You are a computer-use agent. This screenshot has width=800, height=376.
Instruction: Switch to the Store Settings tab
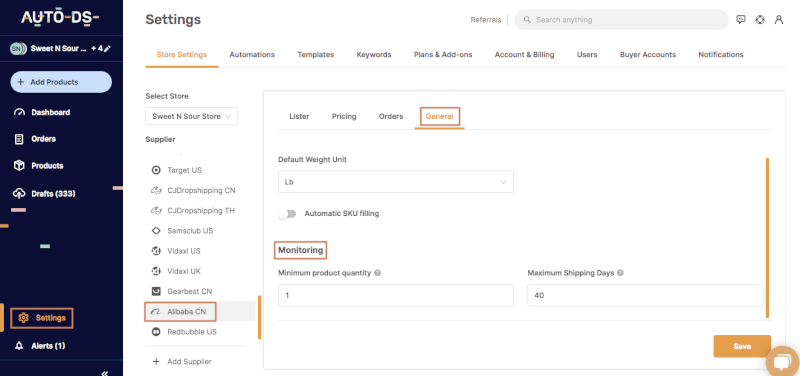click(x=182, y=55)
